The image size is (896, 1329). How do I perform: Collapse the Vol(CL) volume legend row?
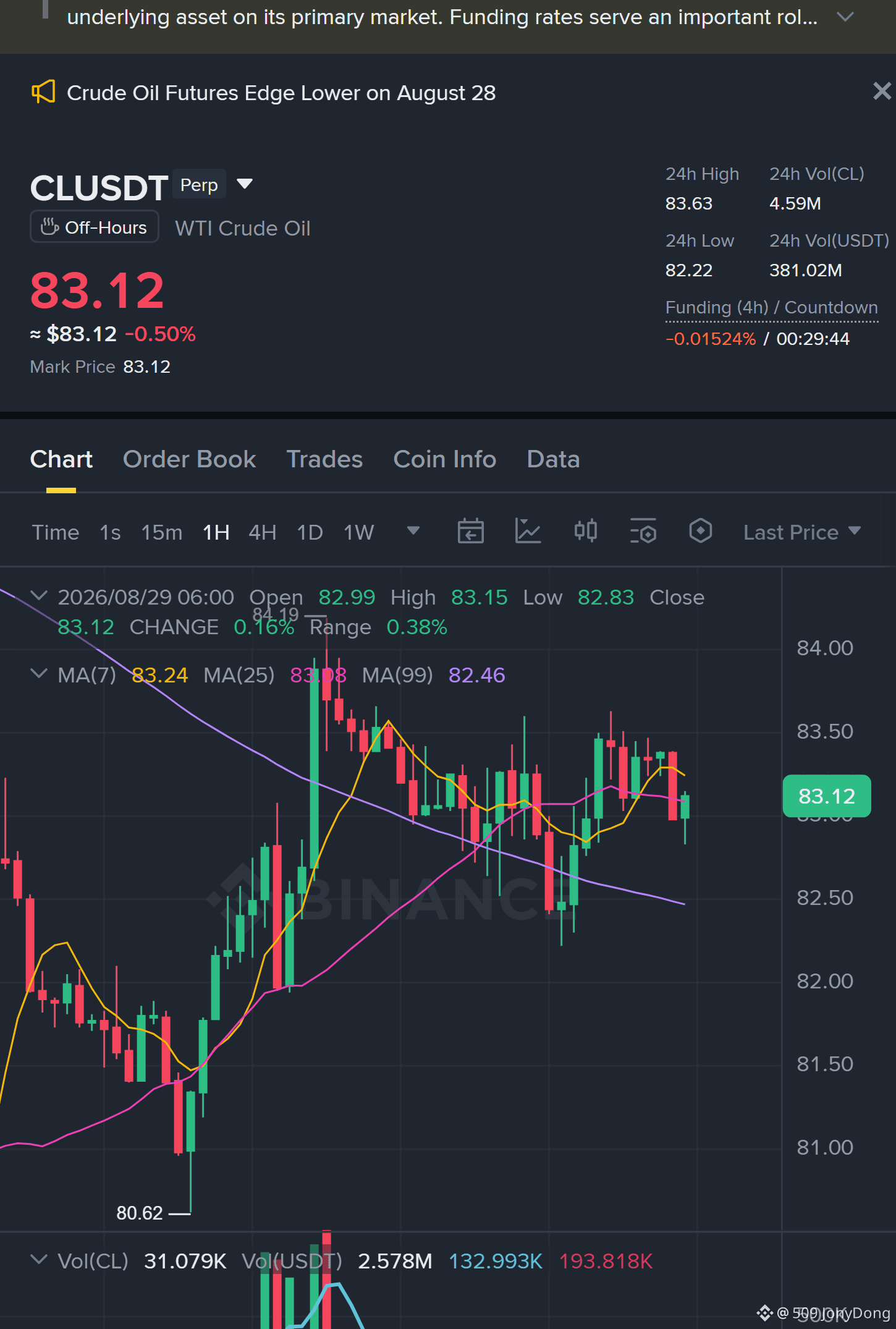pos(39,1260)
